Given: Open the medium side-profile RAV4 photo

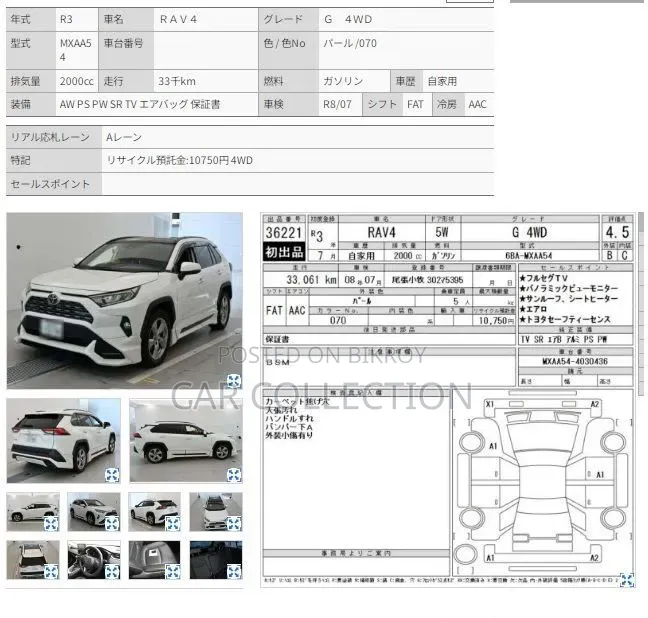Looking at the screenshot, I should [186, 440].
